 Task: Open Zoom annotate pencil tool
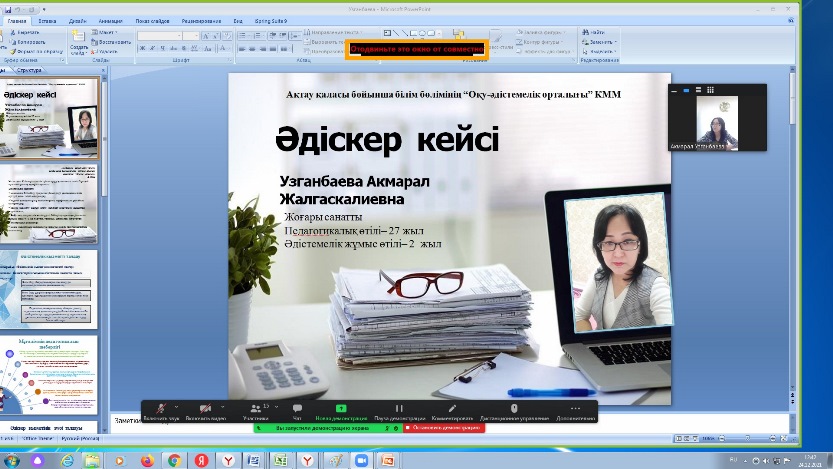452,409
